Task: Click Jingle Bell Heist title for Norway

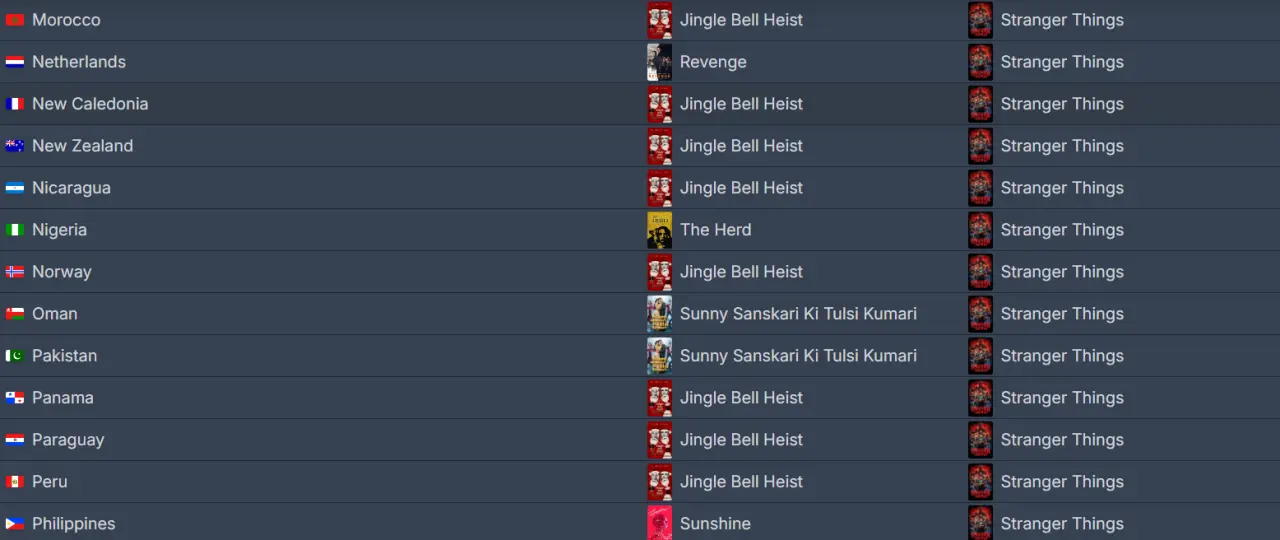Action: coord(741,272)
